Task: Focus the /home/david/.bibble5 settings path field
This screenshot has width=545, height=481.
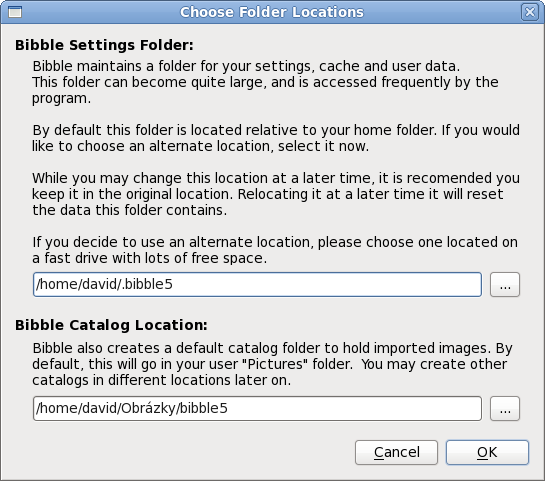Action: (257, 285)
